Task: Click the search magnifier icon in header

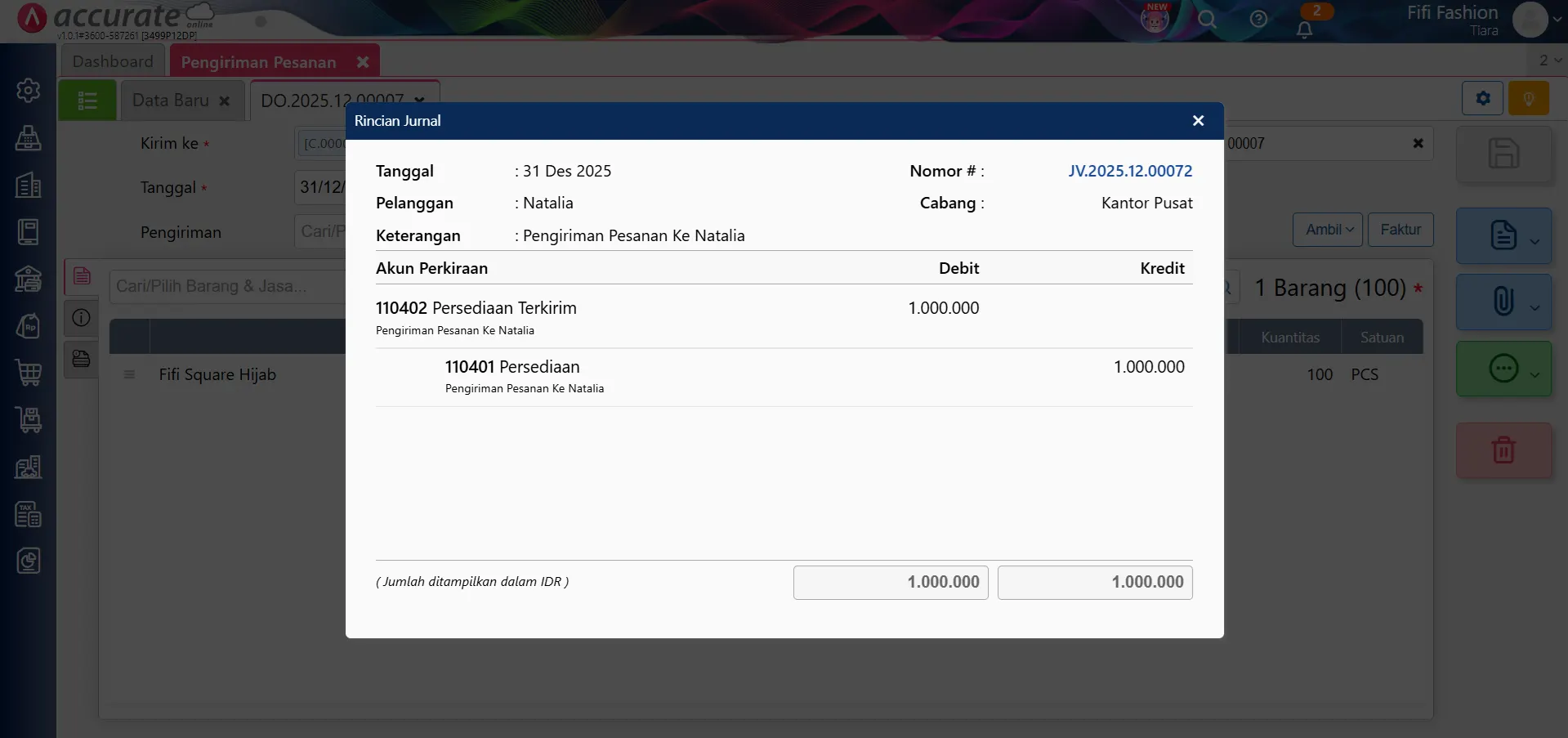Action: [x=1208, y=20]
